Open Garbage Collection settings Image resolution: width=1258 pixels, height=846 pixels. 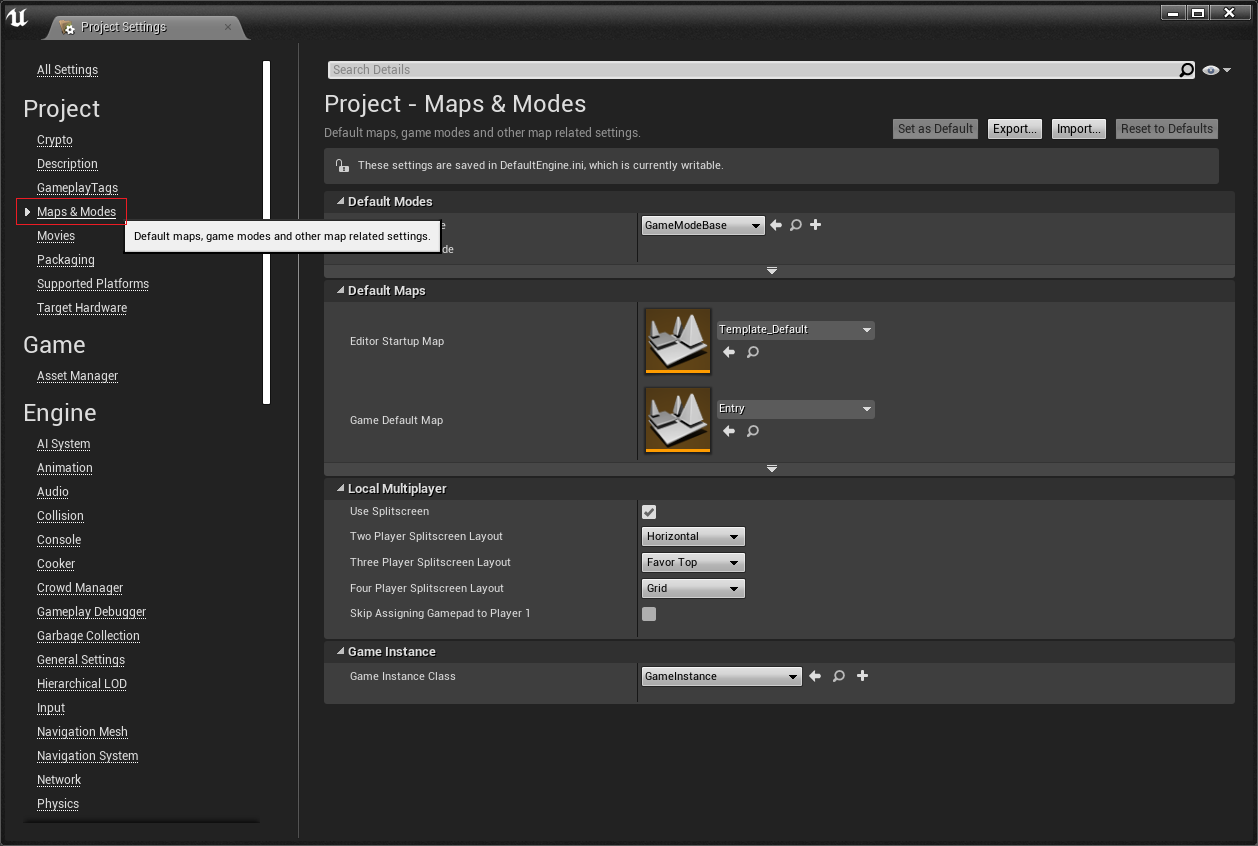(88, 636)
